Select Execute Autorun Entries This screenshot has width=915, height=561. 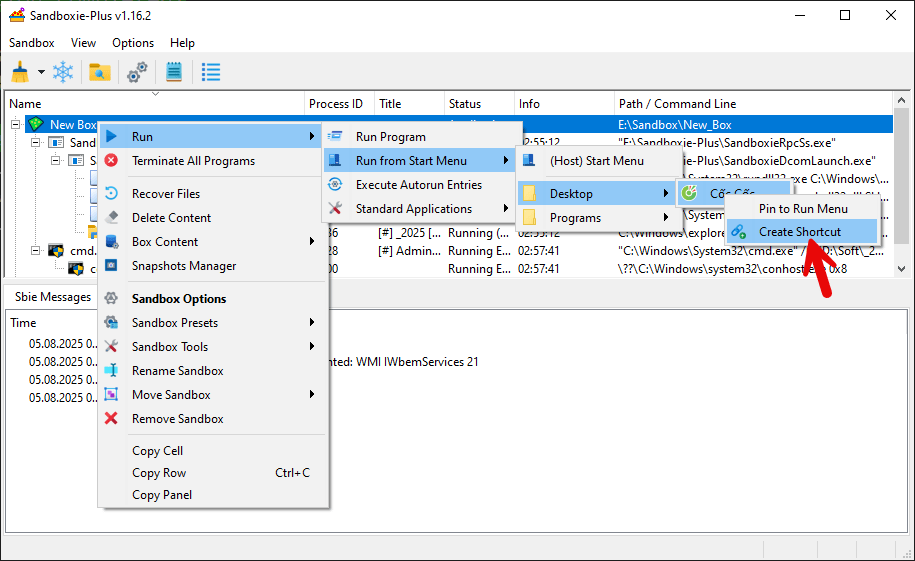[x=419, y=184]
